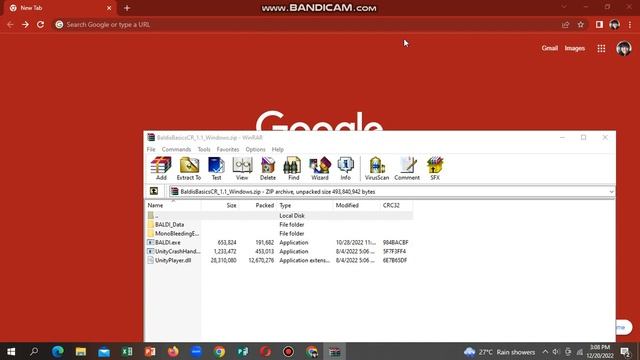Click the Info toolbar icon
The image size is (640, 360).
click(345, 168)
